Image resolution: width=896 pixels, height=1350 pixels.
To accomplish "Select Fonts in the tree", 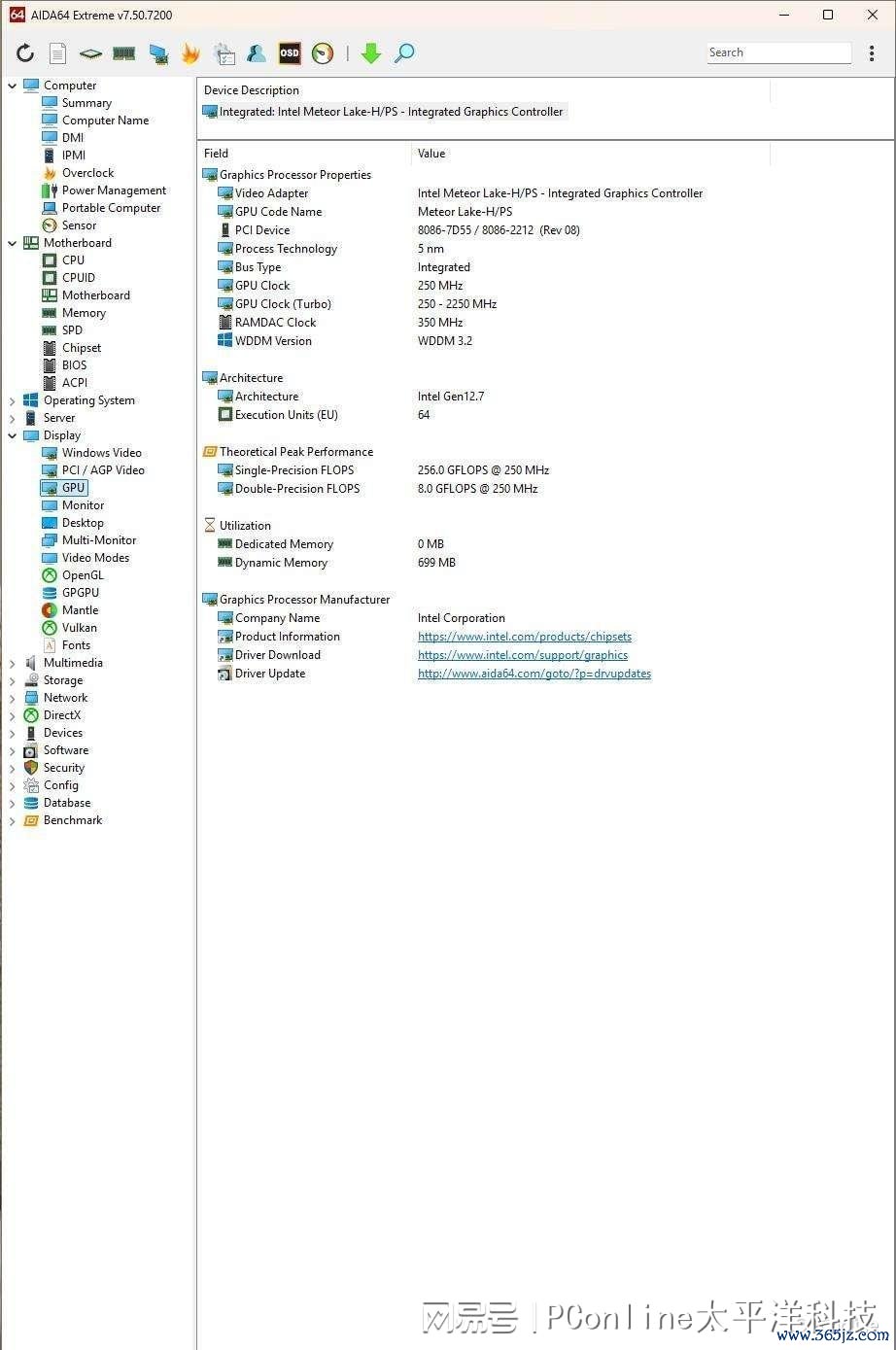I will click(x=76, y=645).
